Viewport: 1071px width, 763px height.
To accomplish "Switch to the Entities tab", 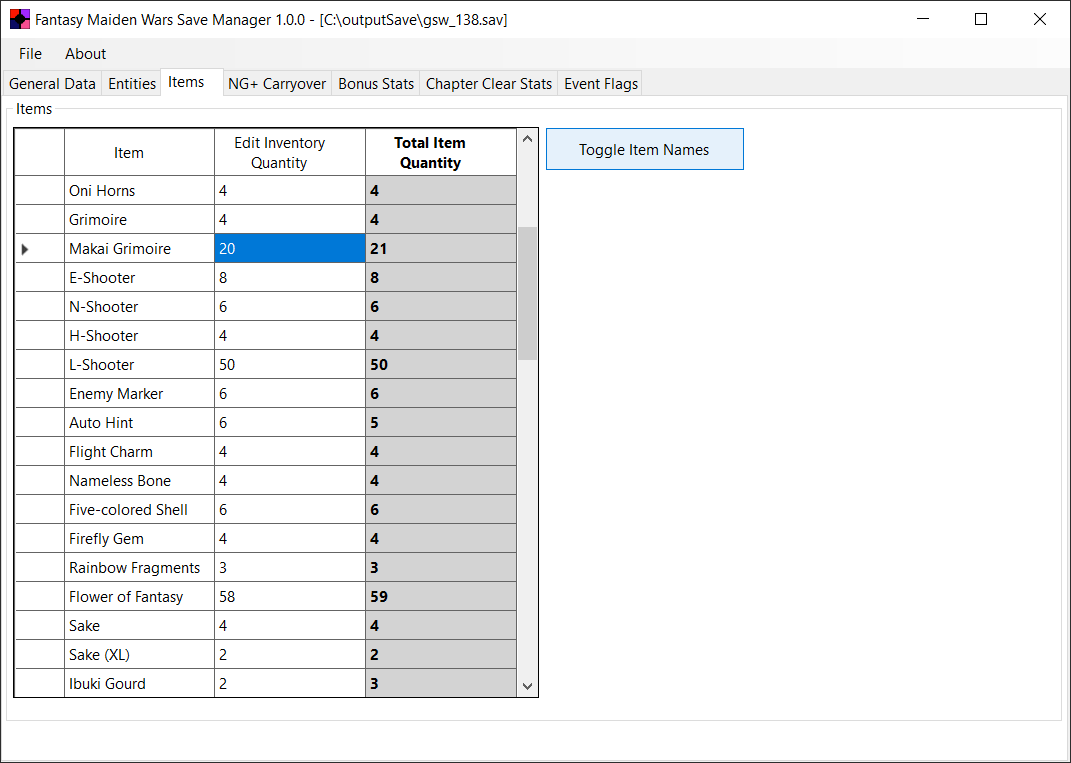I will [x=132, y=83].
